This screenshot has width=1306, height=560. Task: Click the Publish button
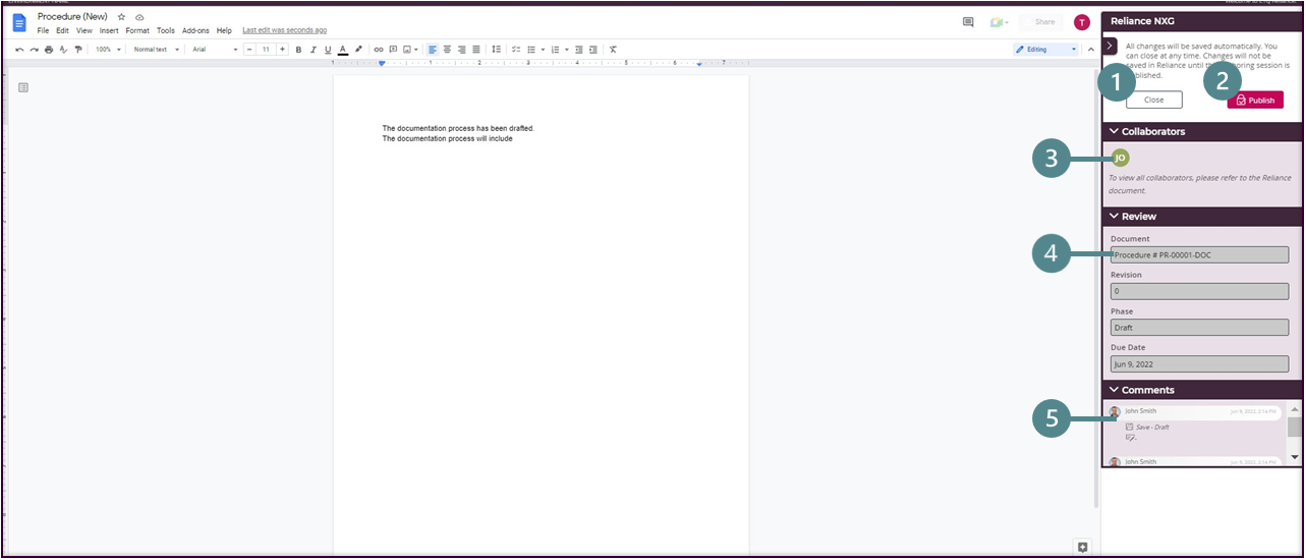(x=1255, y=100)
